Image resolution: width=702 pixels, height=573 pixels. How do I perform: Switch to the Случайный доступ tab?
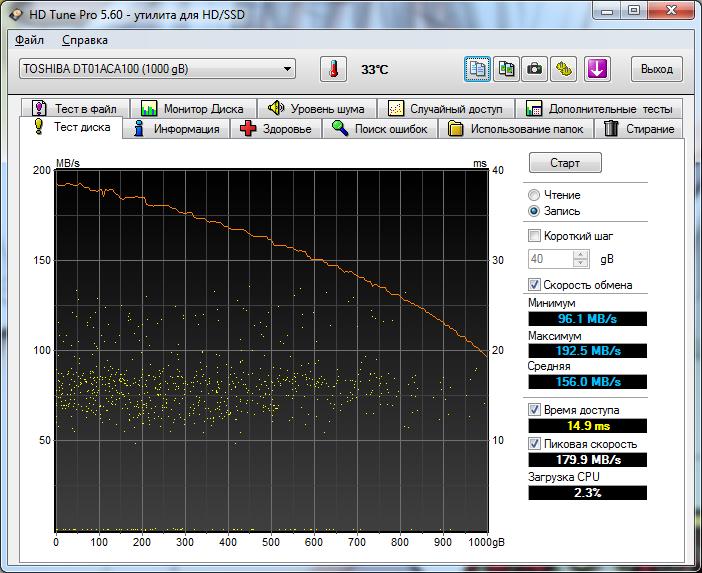pos(450,108)
